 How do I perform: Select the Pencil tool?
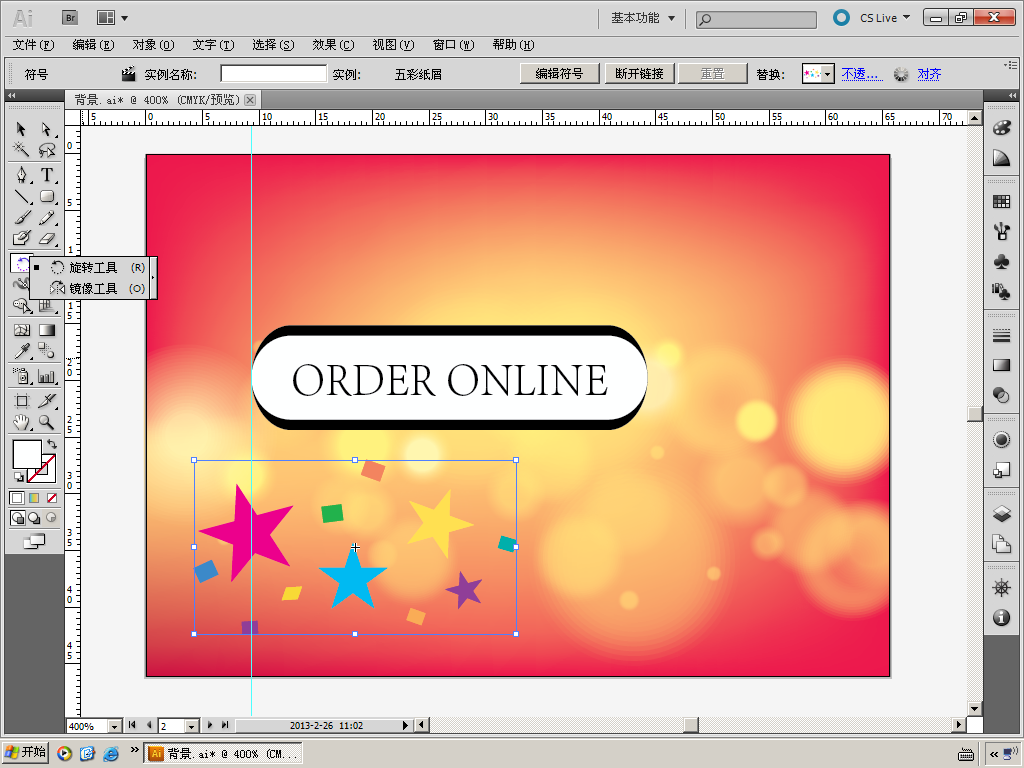pos(46,217)
